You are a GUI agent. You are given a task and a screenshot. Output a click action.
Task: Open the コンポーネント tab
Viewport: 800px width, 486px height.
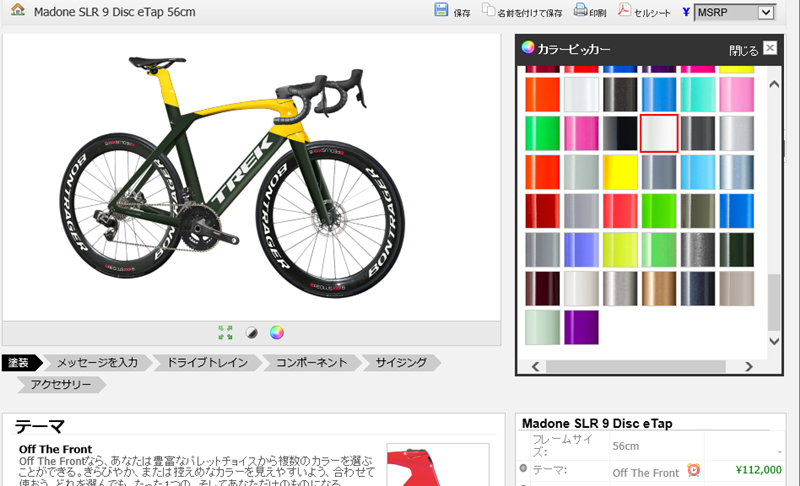coord(311,363)
